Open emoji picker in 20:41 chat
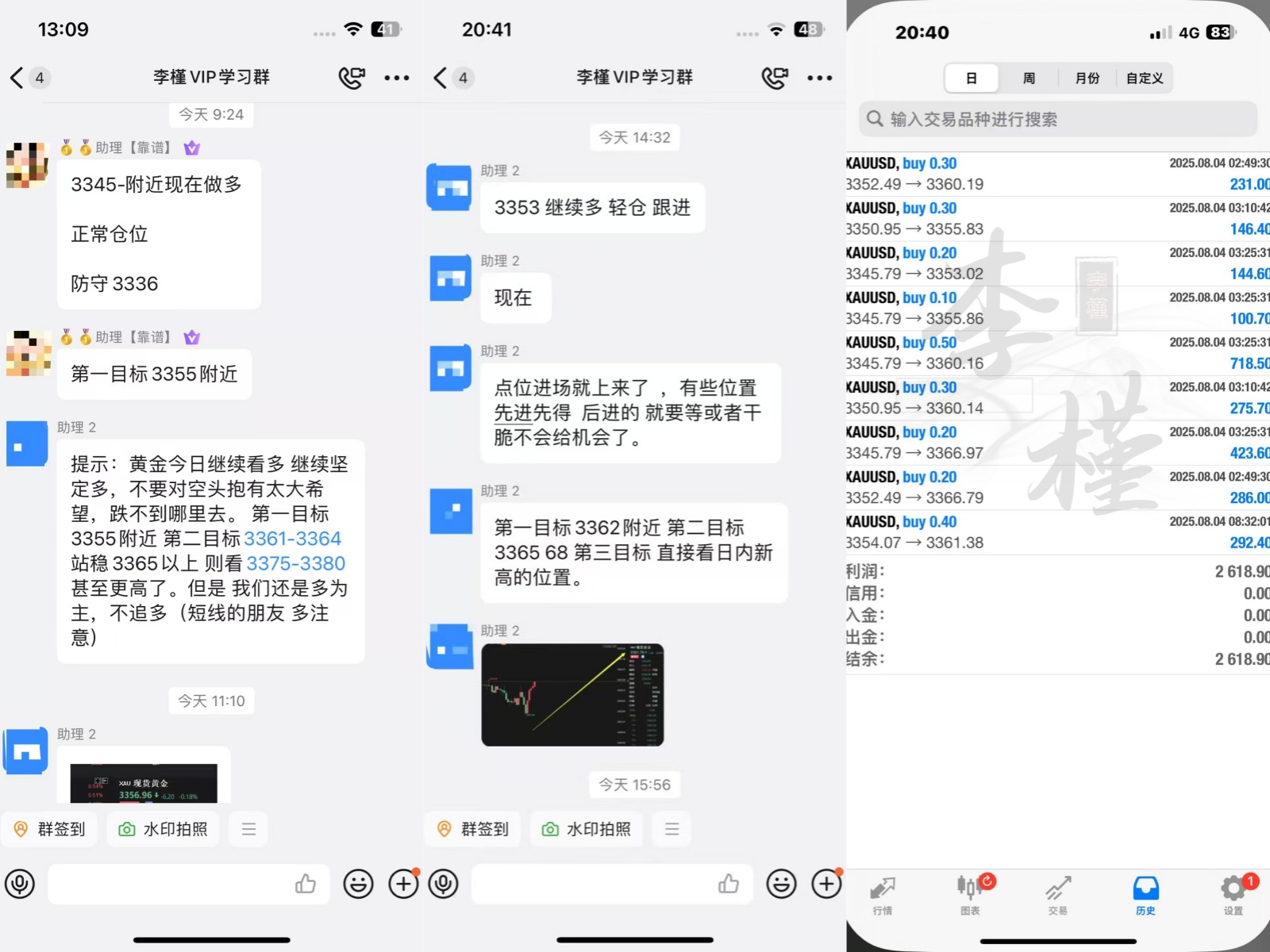This screenshot has width=1270, height=952. (x=782, y=884)
